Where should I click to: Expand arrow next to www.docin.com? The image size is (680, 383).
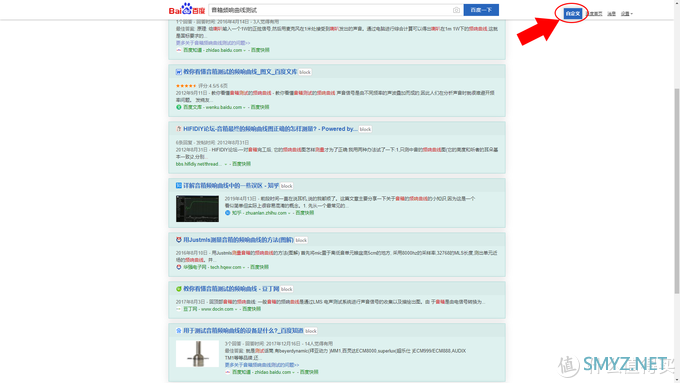[x=236, y=309]
